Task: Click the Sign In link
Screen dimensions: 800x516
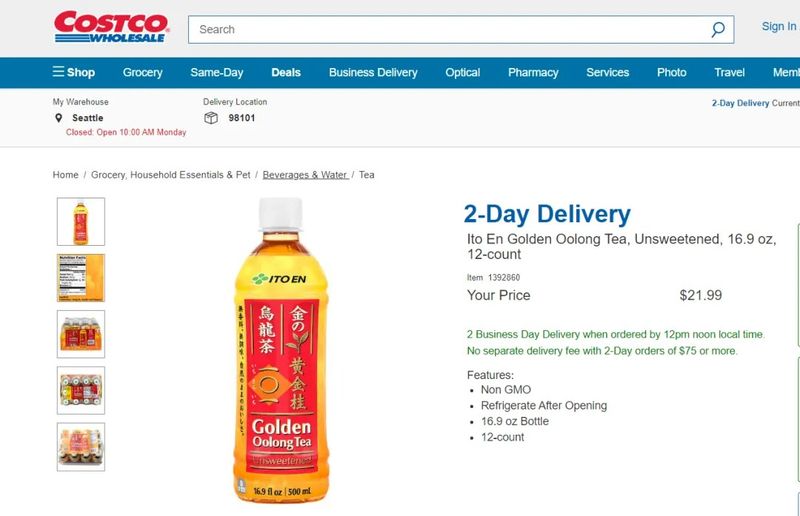Action: pos(779,27)
